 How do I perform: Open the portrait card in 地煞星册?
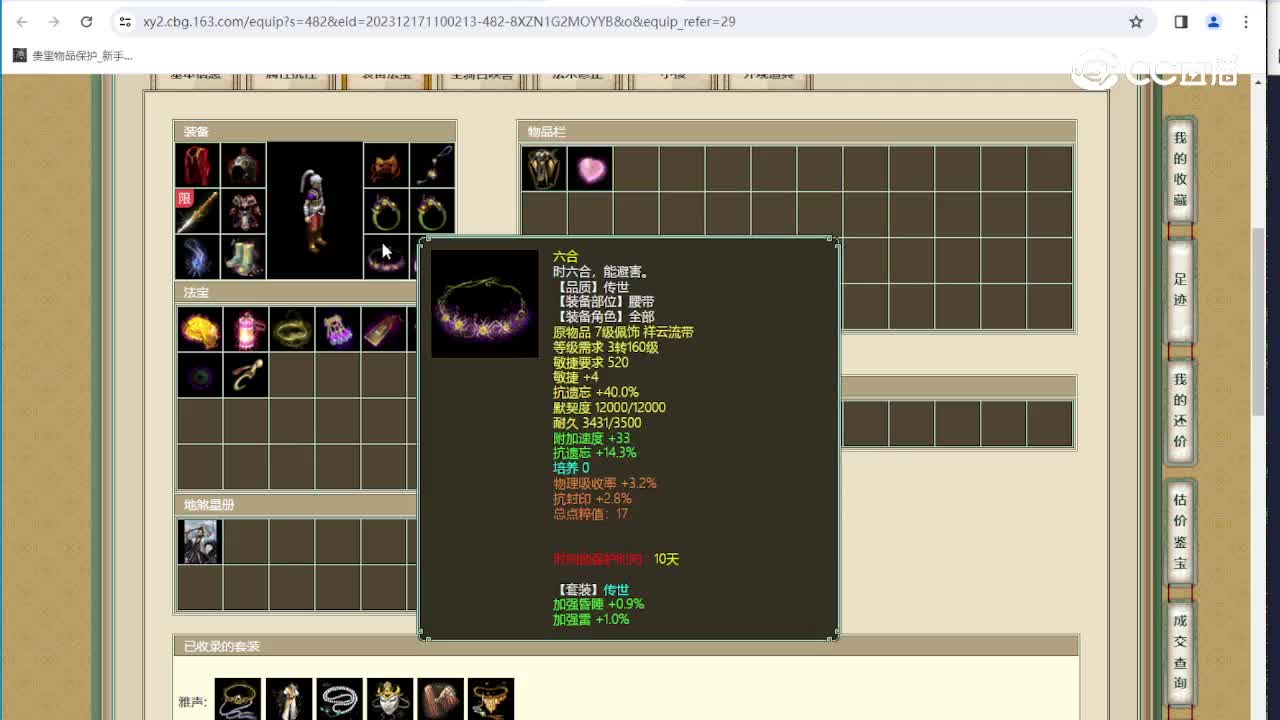(x=200, y=541)
